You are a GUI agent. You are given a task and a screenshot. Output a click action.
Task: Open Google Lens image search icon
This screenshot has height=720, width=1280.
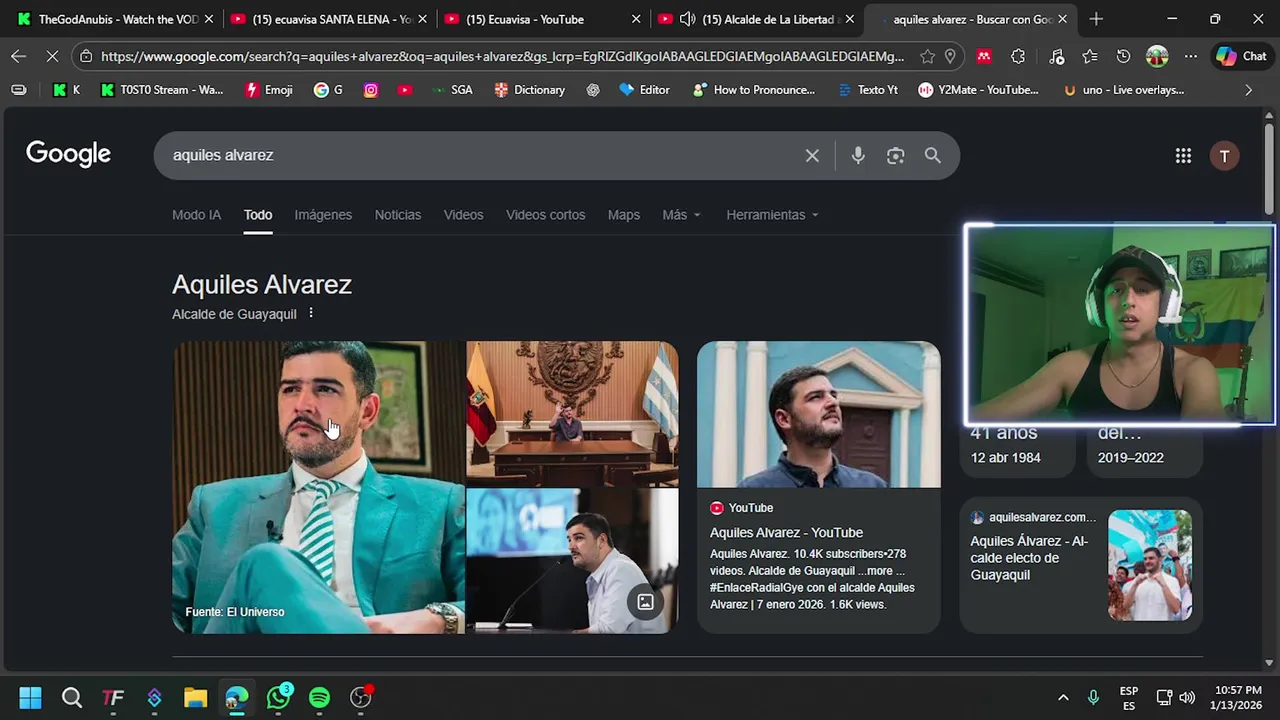click(895, 156)
